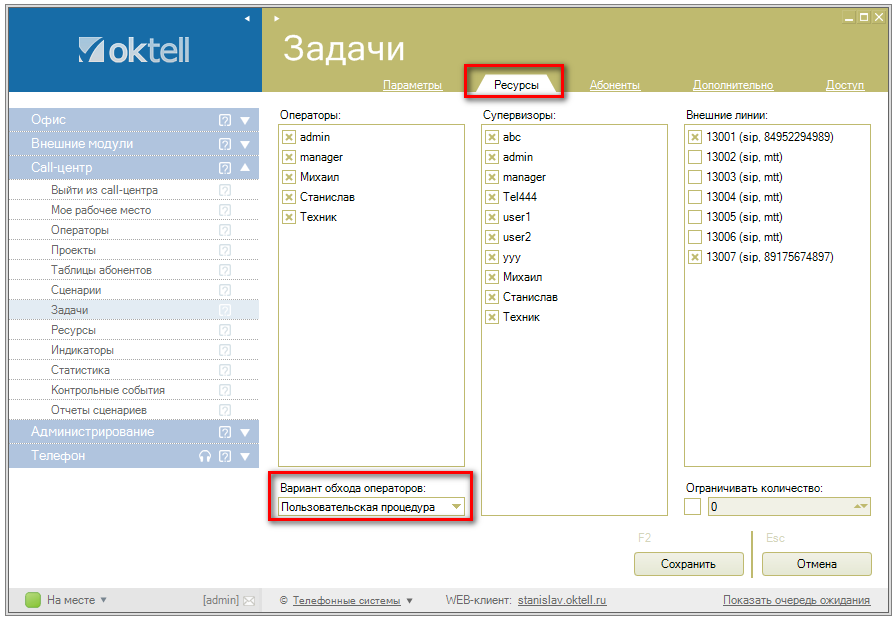Select Сценарии in the Call-центр menu
Screen dimensions: 896x620
tap(76, 290)
